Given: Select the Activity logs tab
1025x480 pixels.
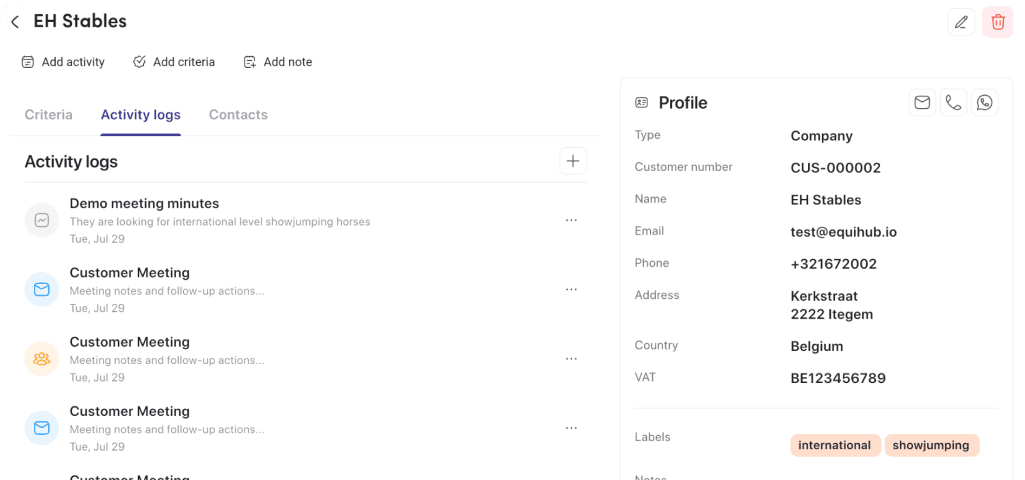Looking at the screenshot, I should [141, 115].
